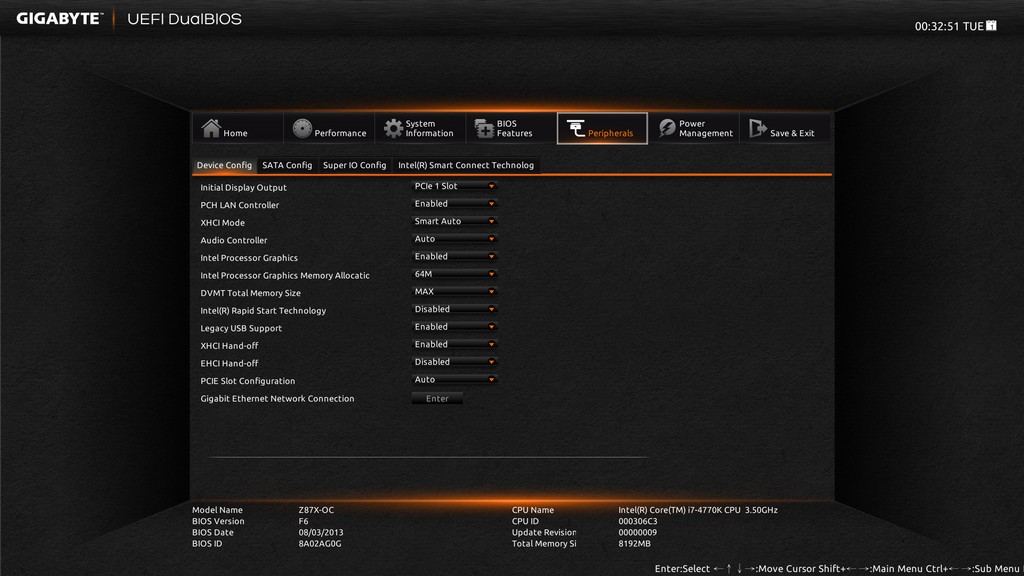Image resolution: width=1024 pixels, height=576 pixels.
Task: Select EHCI Hand-off label
Action: click(229, 364)
